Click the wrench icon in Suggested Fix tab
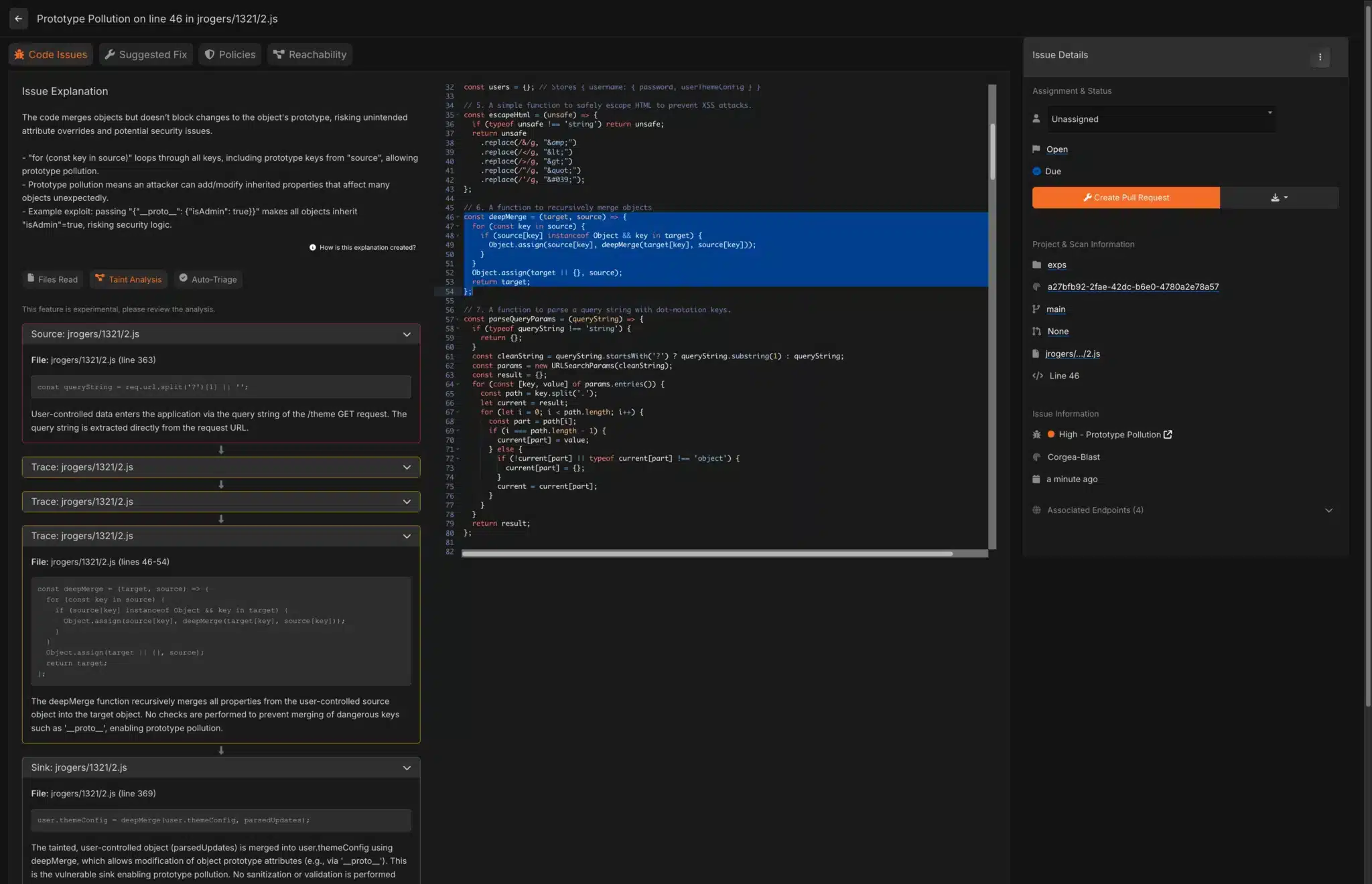1372x884 pixels. 110,54
